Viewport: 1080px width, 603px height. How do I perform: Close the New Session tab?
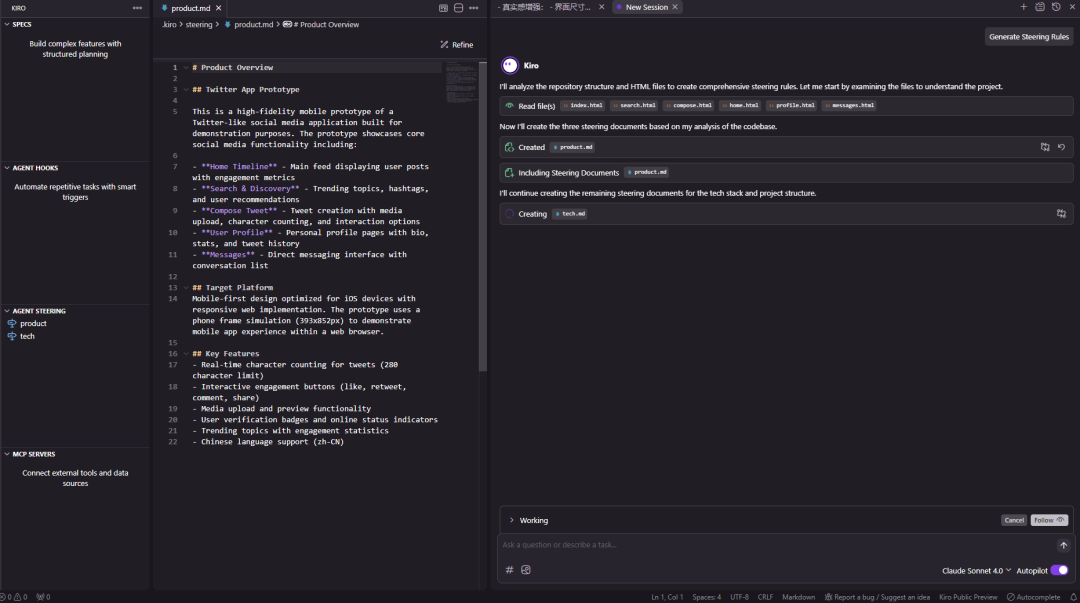(675, 7)
